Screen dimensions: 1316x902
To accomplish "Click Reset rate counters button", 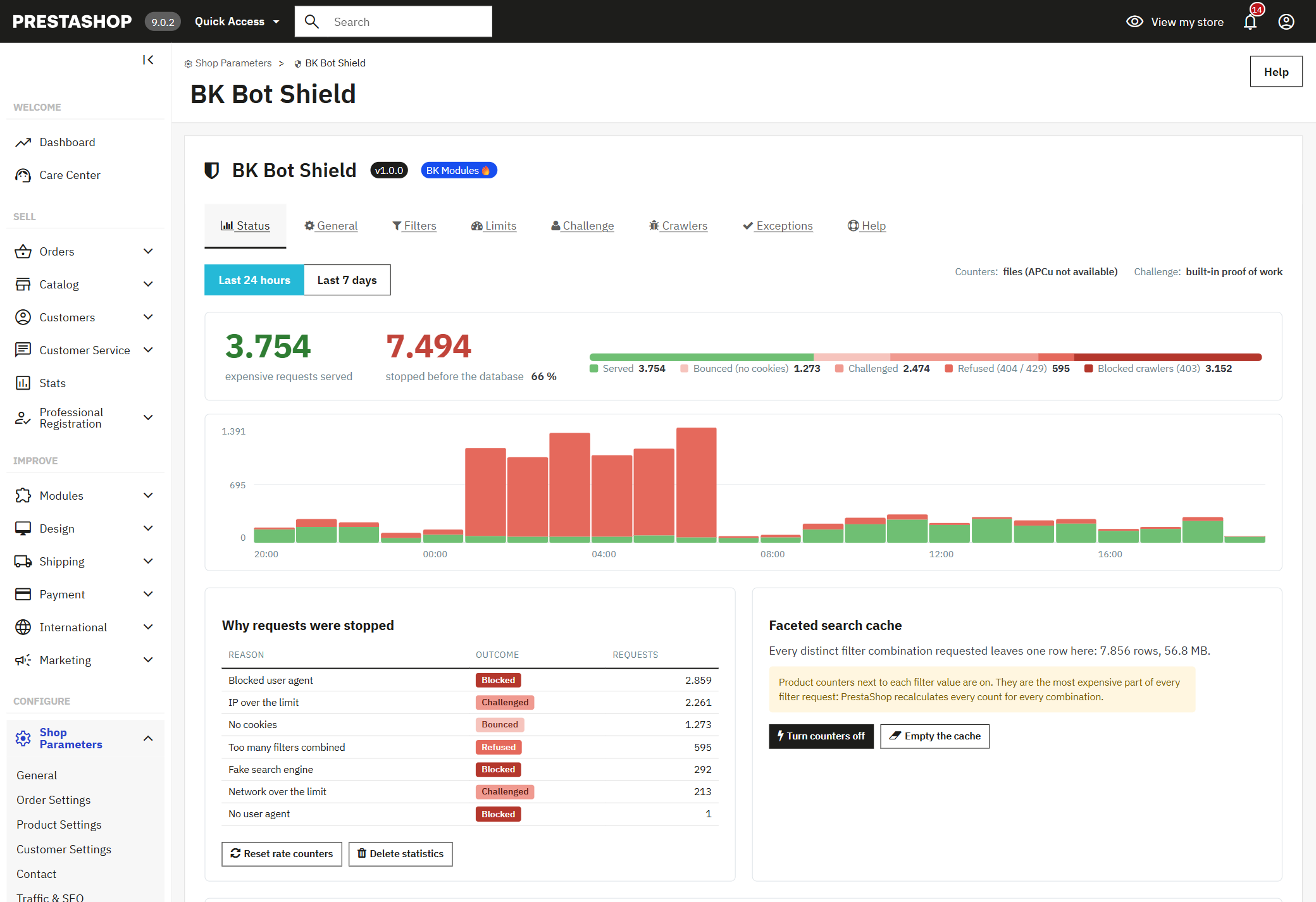I will (x=282, y=854).
